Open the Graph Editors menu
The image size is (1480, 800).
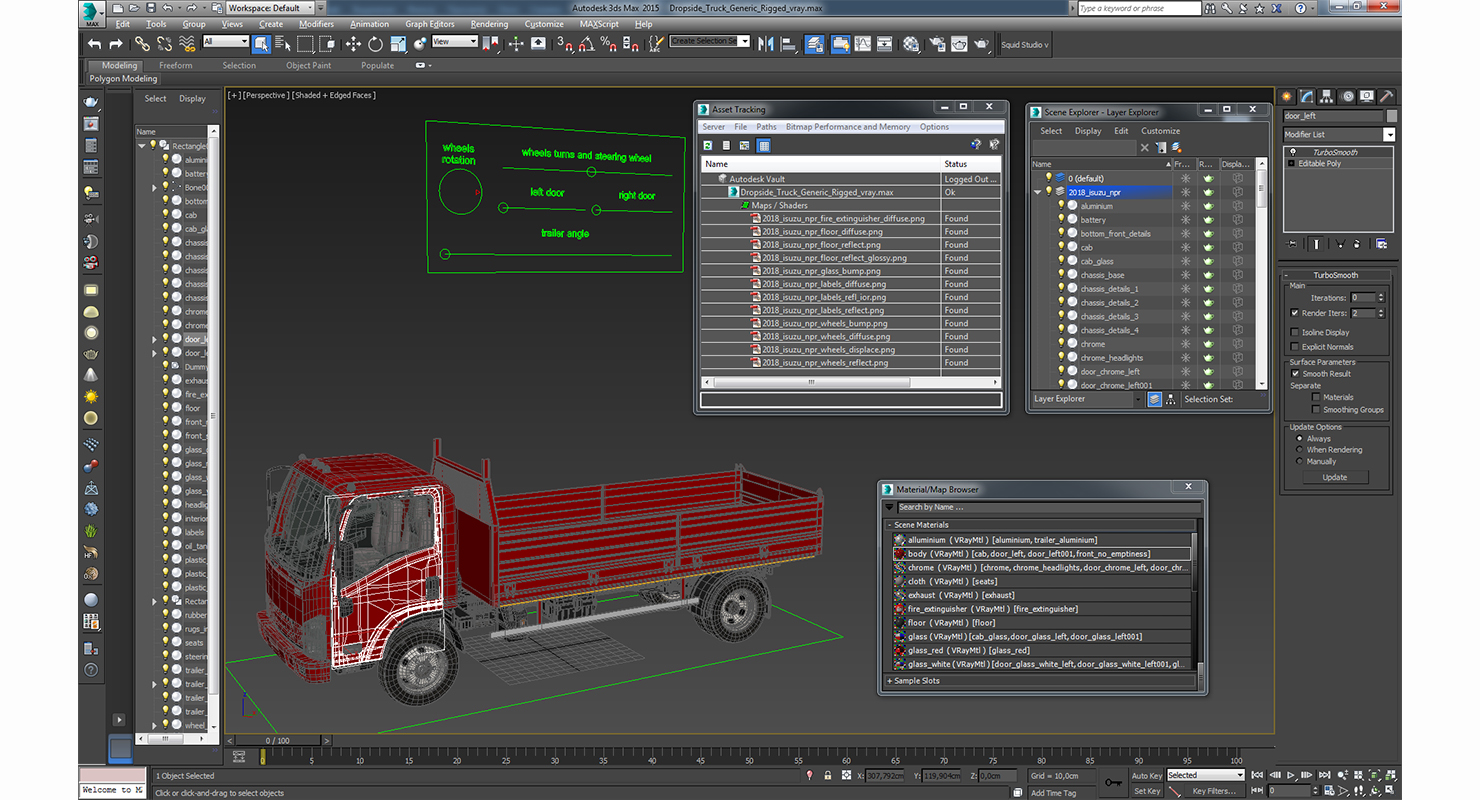[x=430, y=24]
